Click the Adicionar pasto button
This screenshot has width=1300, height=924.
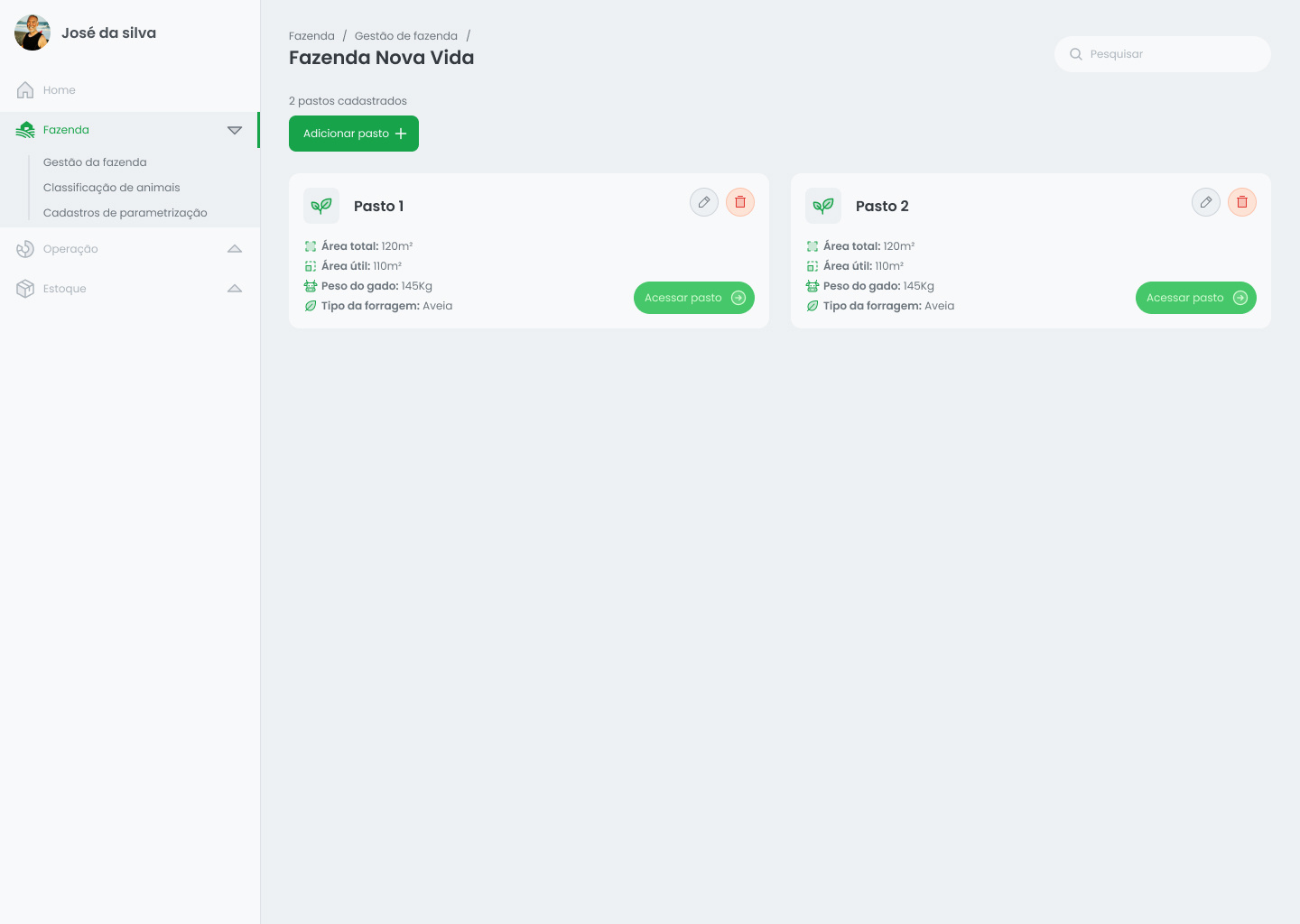pyautogui.click(x=354, y=134)
